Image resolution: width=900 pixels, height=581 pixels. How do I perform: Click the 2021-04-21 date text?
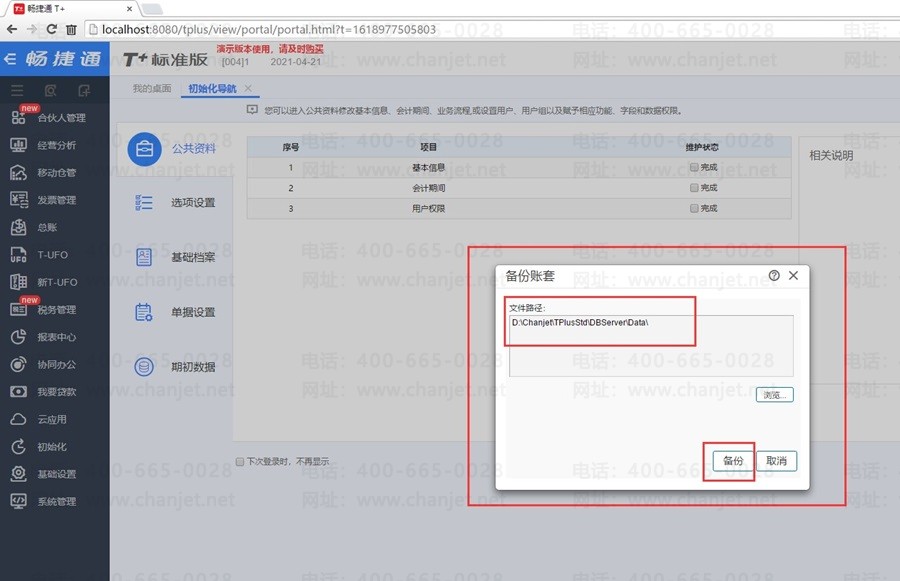(x=296, y=62)
